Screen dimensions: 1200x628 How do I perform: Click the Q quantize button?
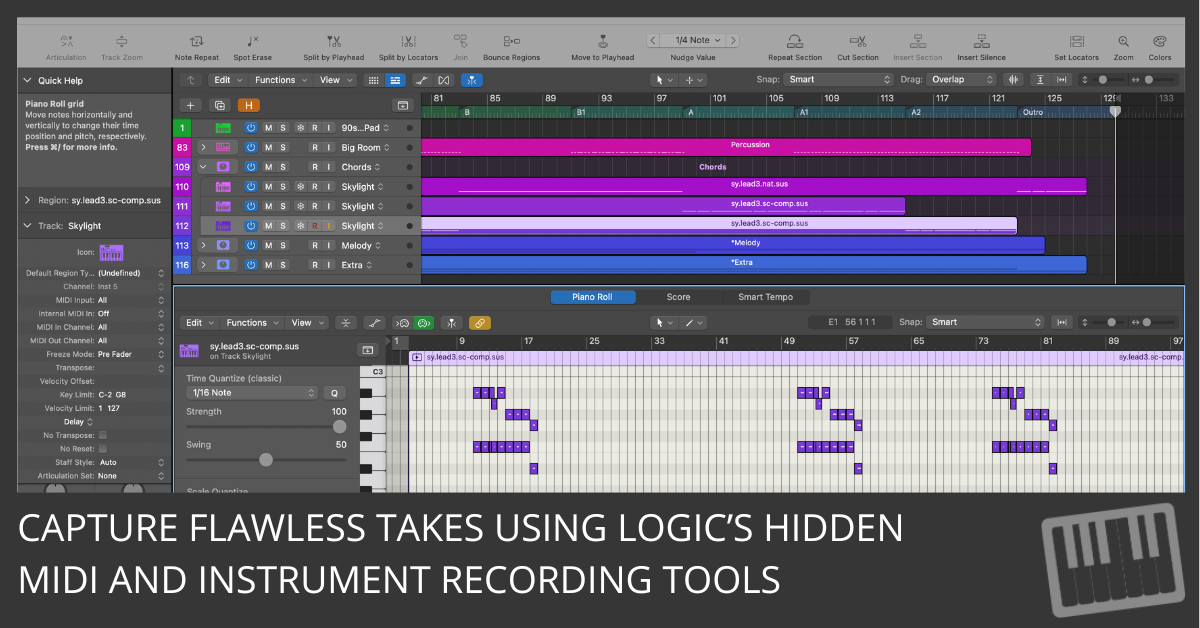click(335, 393)
